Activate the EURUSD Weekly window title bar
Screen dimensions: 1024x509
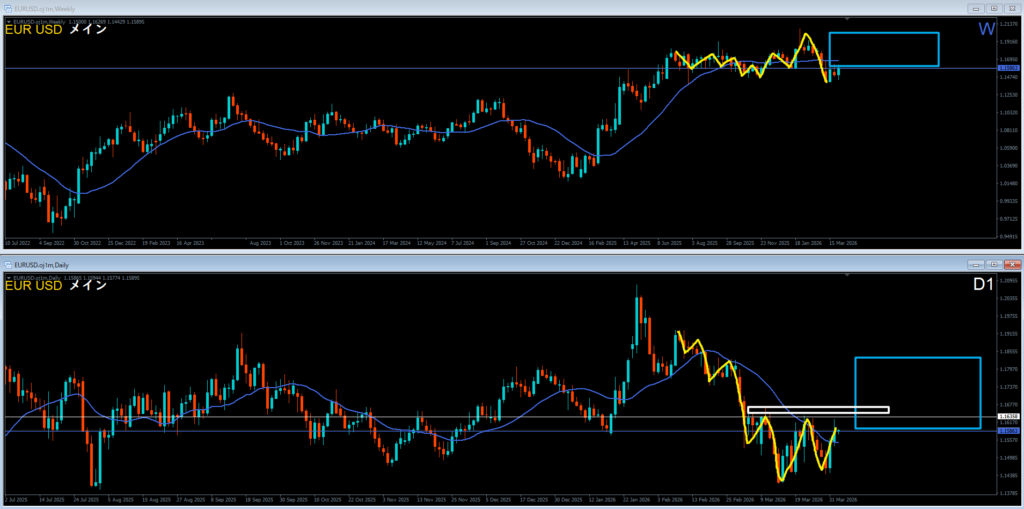coord(400,7)
